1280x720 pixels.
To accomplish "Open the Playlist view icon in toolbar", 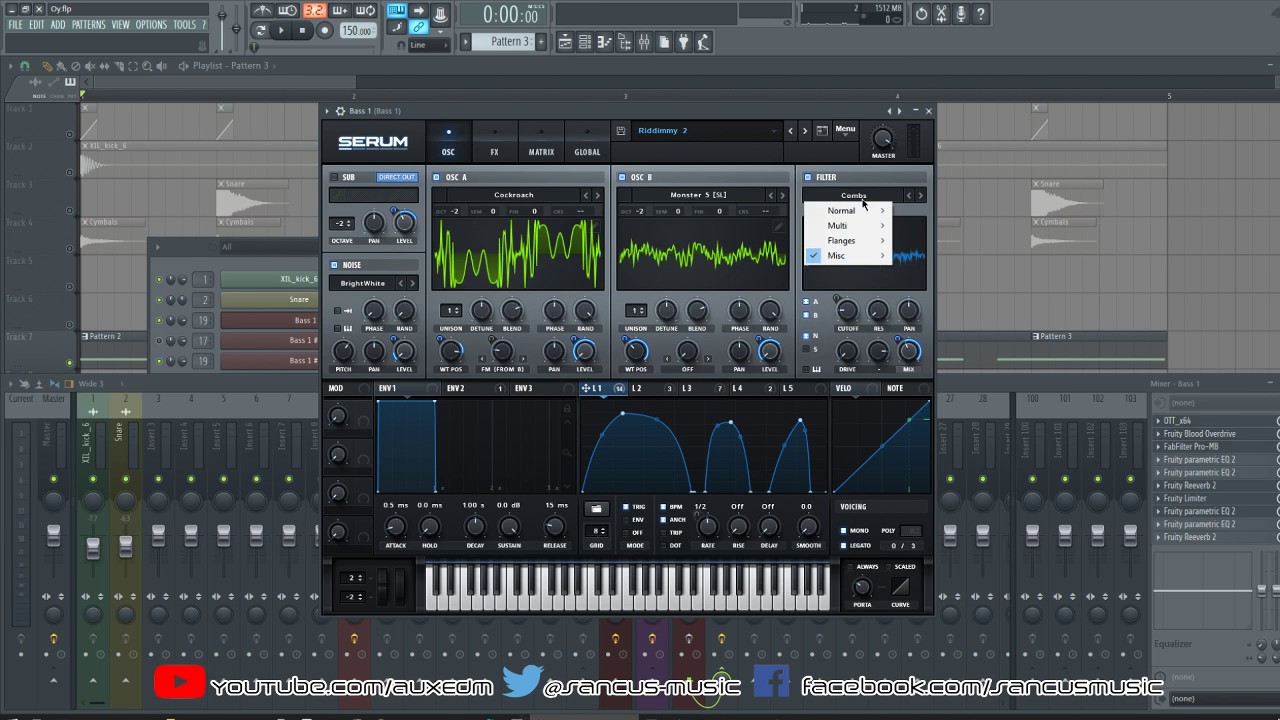I will [x=566, y=42].
